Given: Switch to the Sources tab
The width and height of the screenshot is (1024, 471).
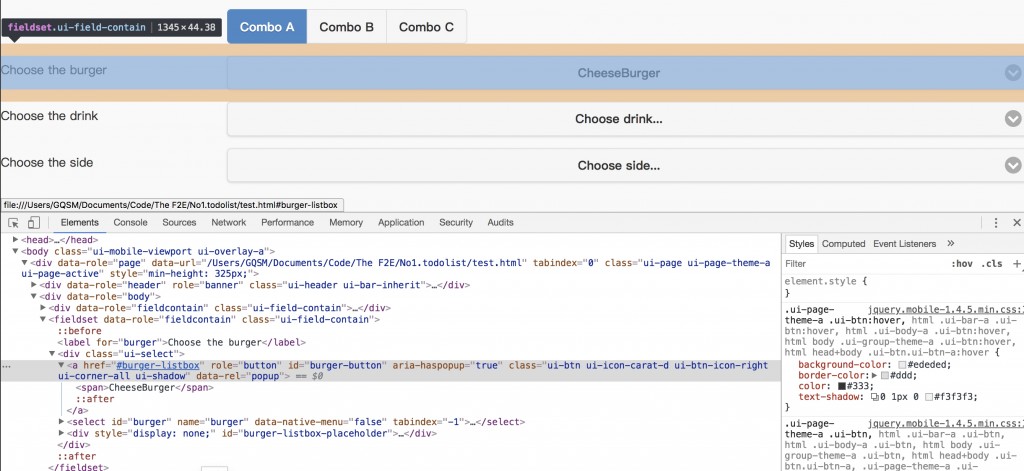Looking at the screenshot, I should point(180,222).
